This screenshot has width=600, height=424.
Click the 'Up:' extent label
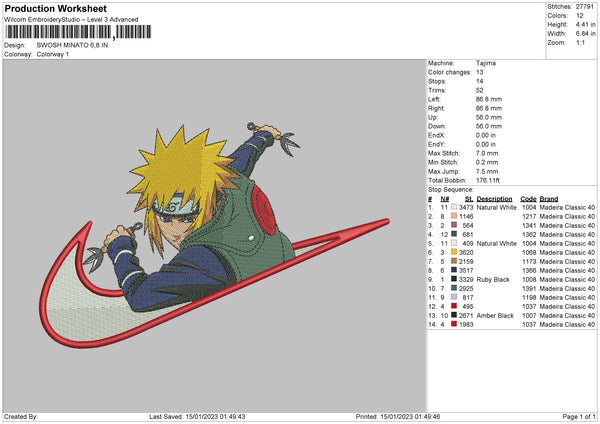tap(433, 117)
